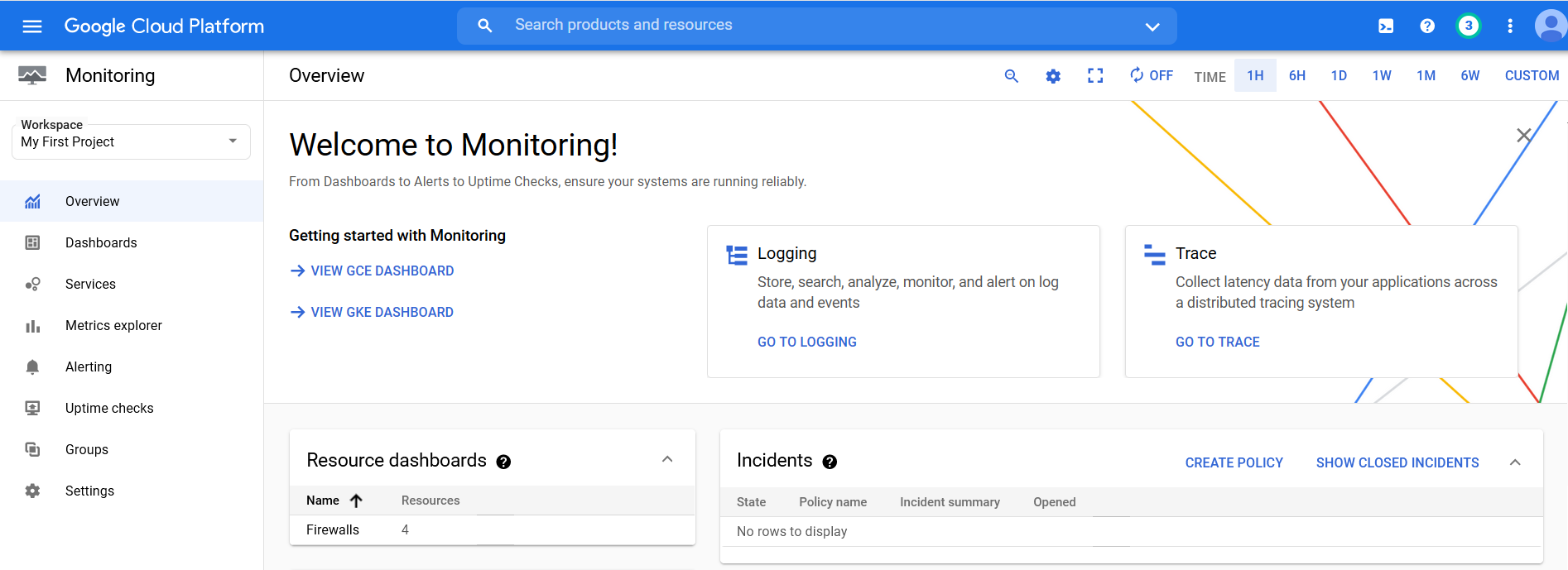View the 3 notifications badge
Image resolution: width=1568 pixels, height=570 pixels.
click(1469, 26)
